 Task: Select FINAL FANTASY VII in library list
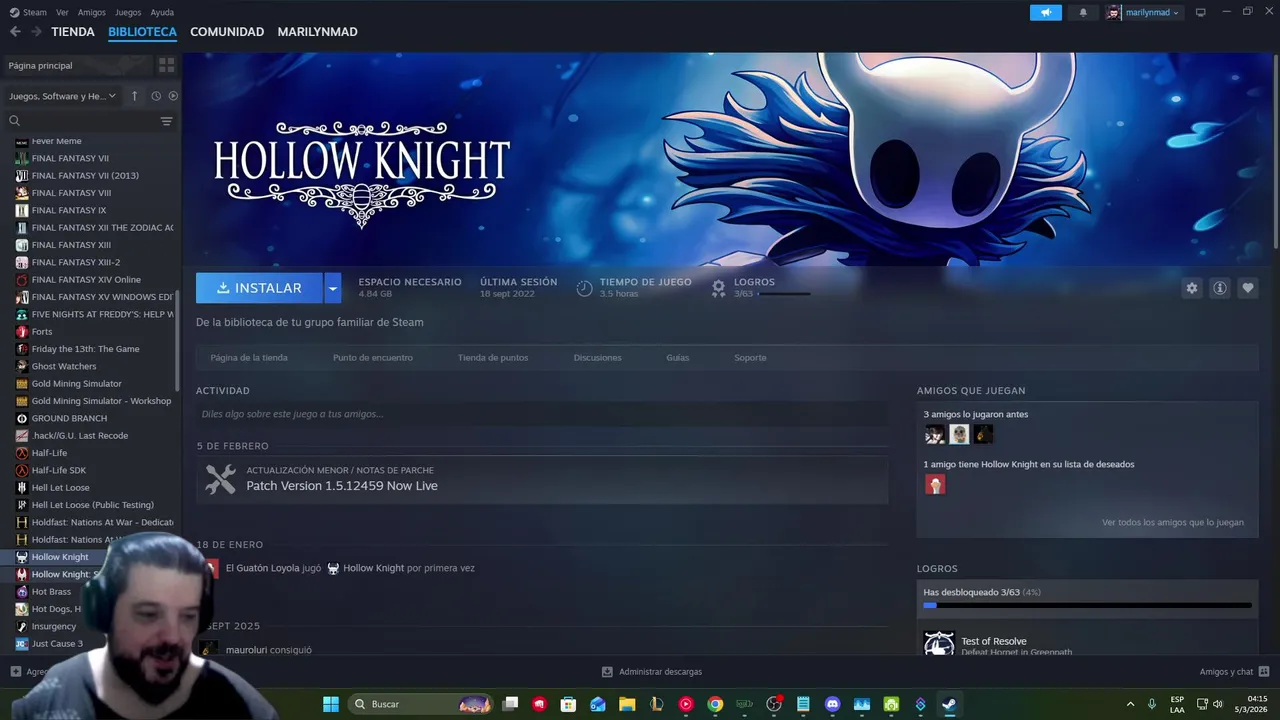pyautogui.click(x=70, y=158)
